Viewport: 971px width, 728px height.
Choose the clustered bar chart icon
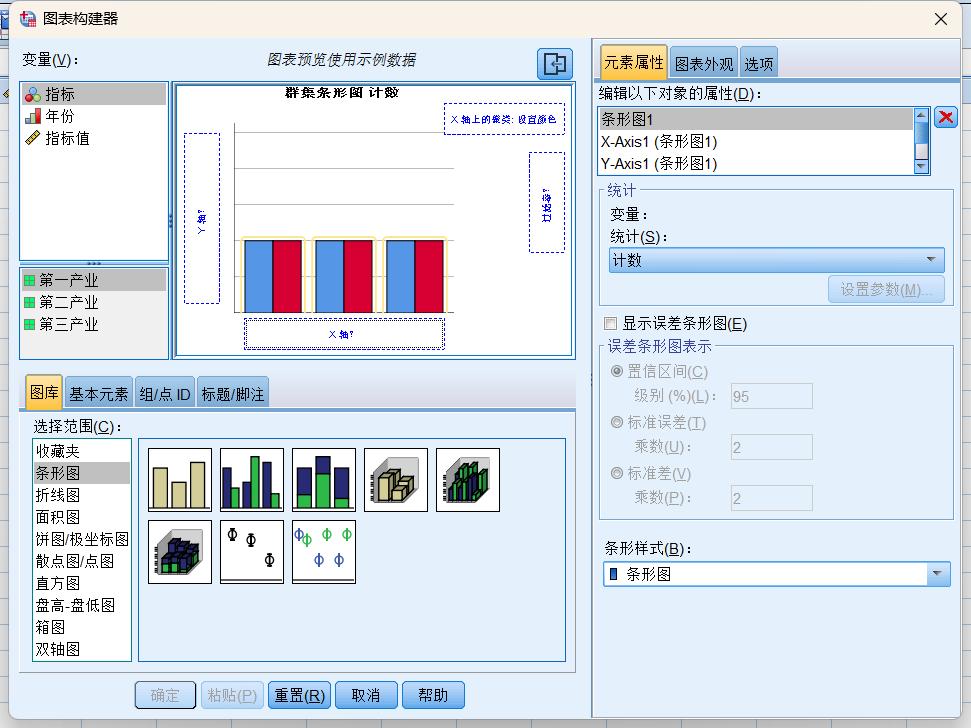(x=251, y=479)
